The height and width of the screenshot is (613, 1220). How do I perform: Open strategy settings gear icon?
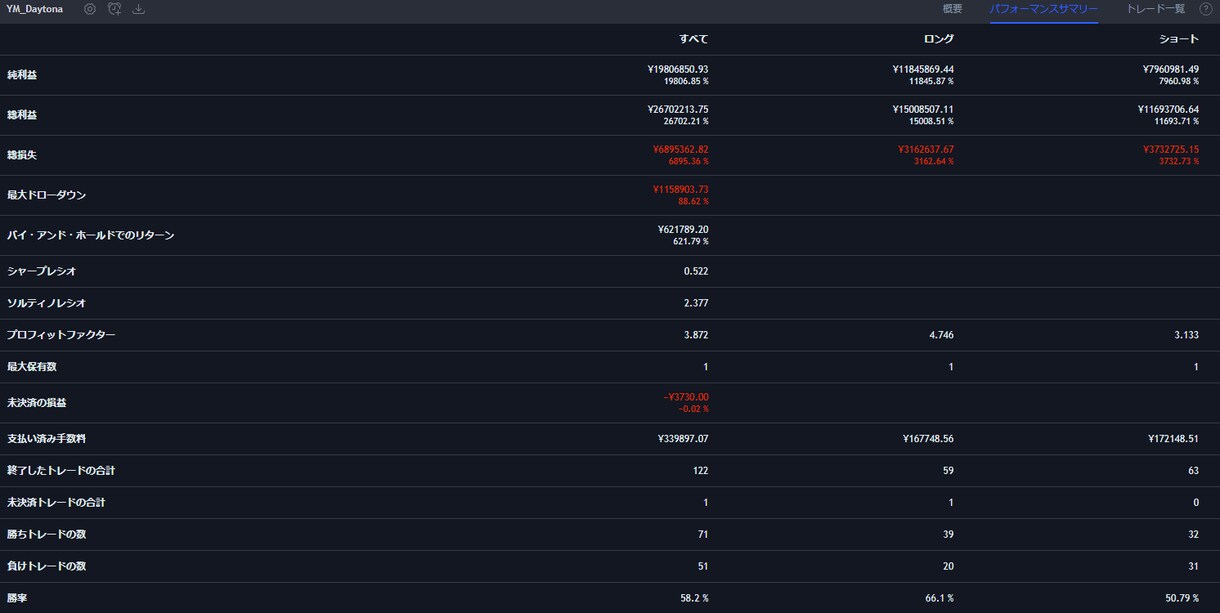pyautogui.click(x=90, y=9)
